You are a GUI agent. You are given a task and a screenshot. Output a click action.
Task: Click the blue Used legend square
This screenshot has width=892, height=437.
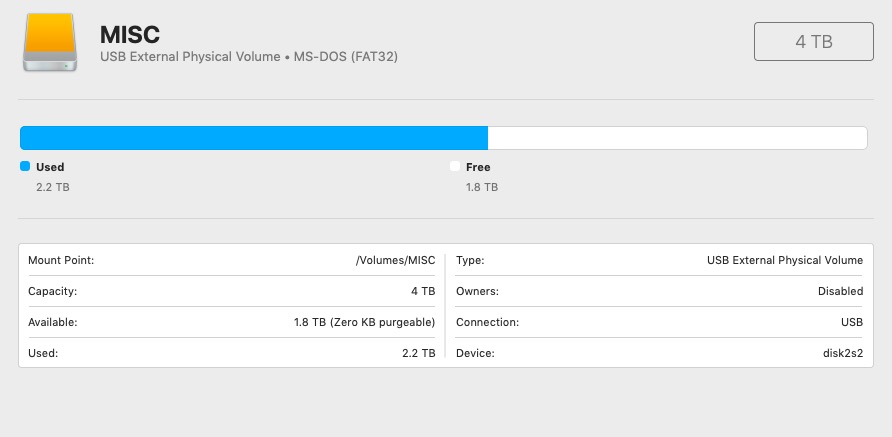click(25, 167)
